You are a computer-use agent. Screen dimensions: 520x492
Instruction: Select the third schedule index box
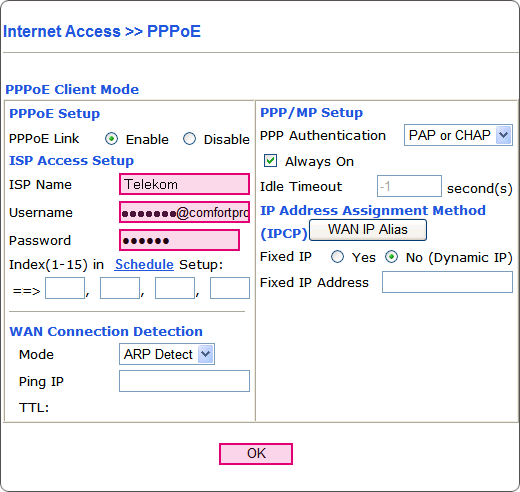[x=175, y=288]
